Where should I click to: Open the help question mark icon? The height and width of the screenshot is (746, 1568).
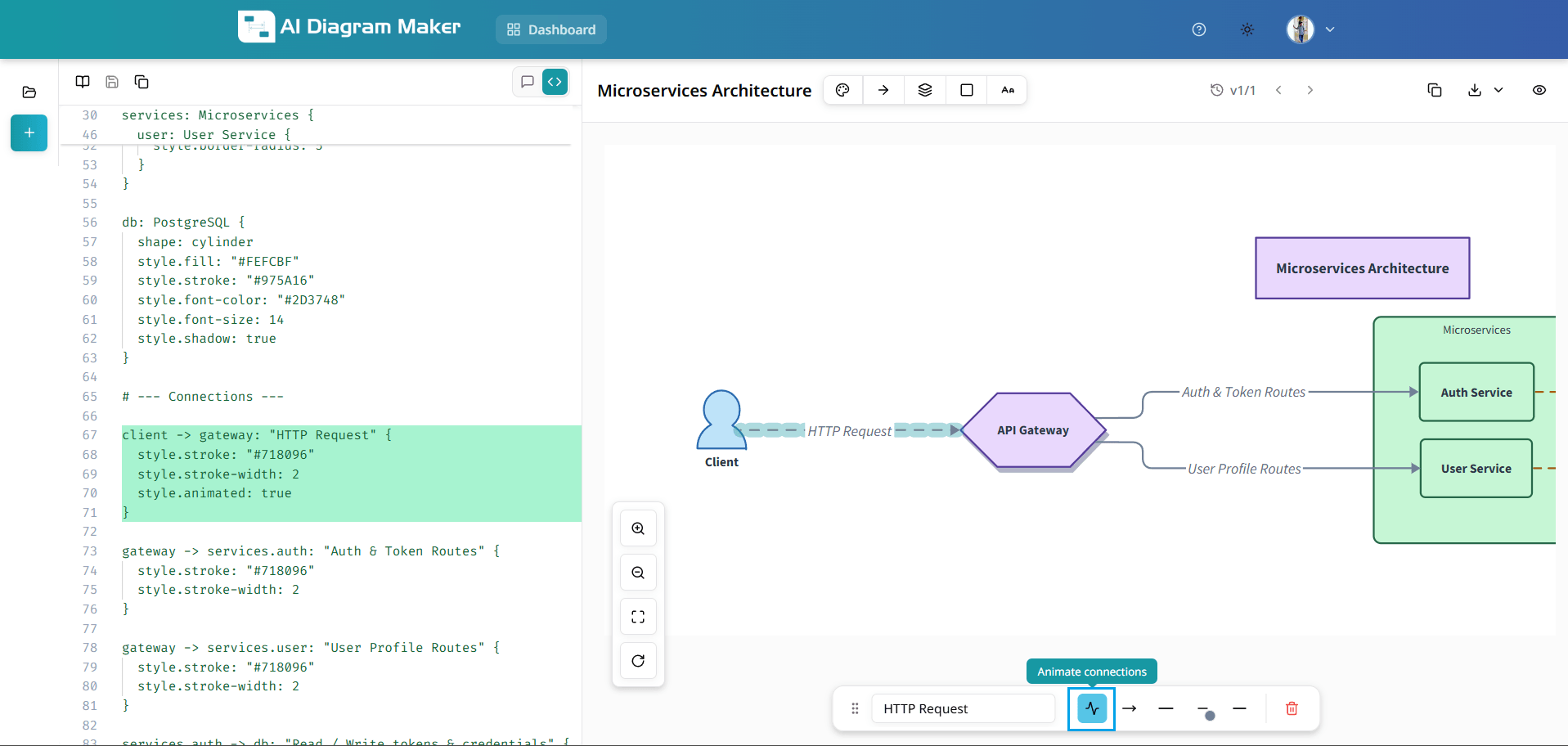click(x=1199, y=29)
